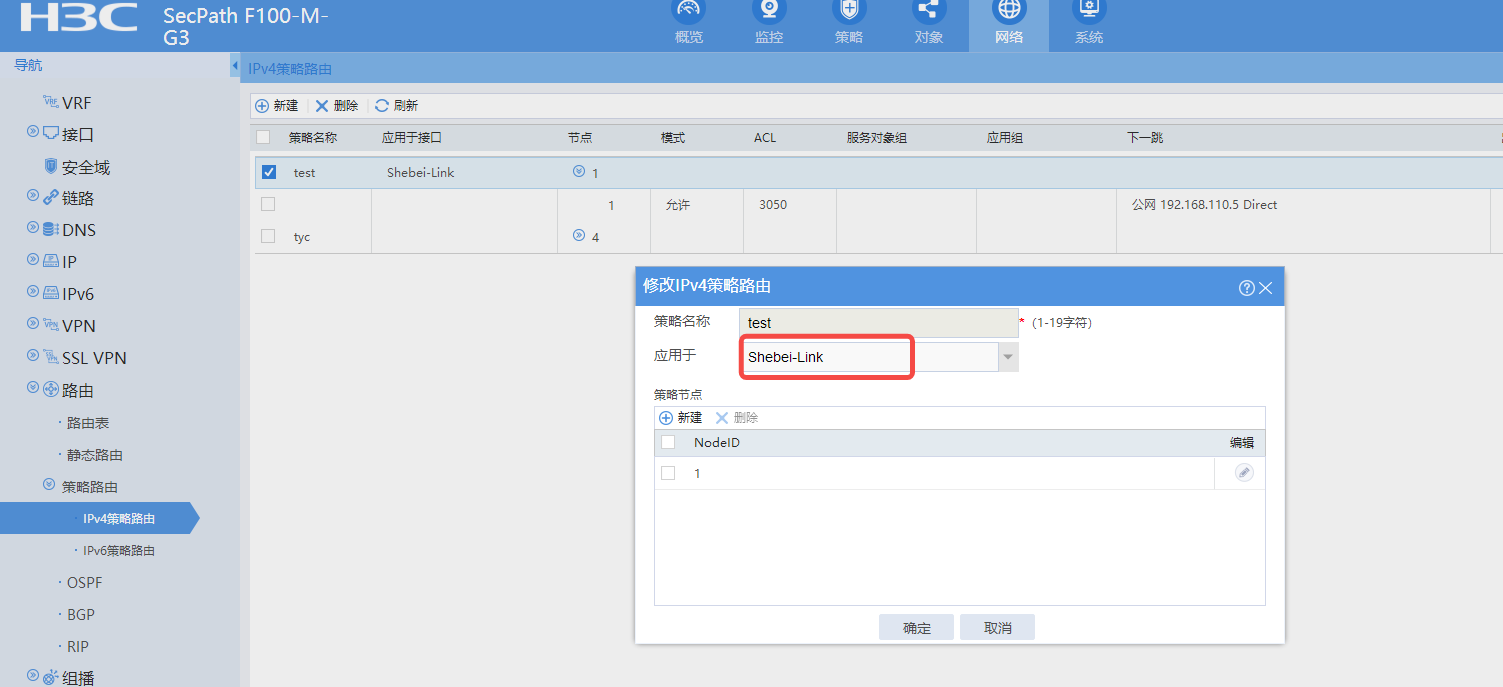
Task: Click the 下一跳 column header
Action: [1145, 138]
